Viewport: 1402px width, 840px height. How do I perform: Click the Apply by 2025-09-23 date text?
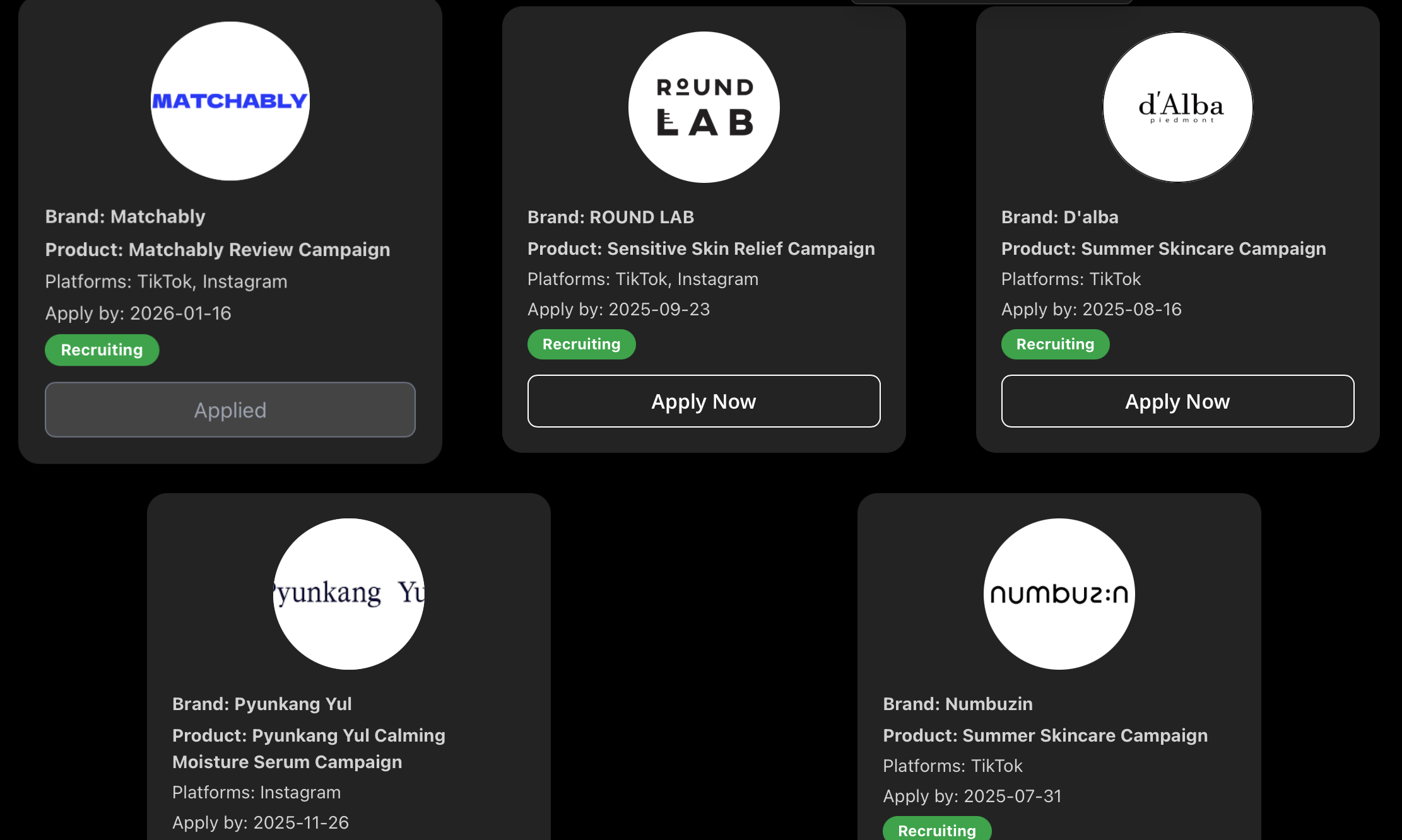click(x=619, y=309)
